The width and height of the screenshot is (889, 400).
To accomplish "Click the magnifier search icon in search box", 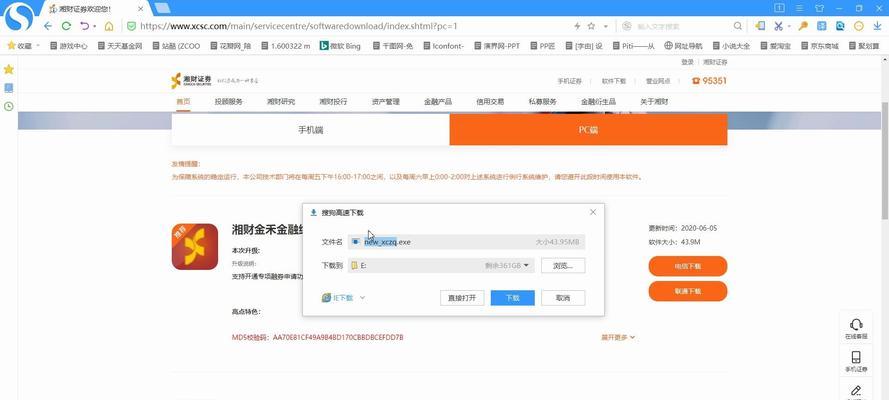I will [738, 26].
